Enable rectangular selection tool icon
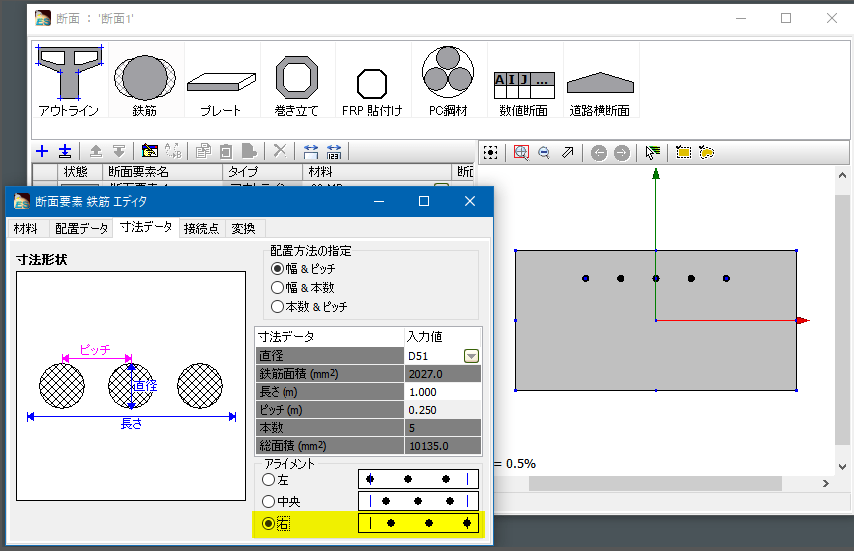This screenshot has width=854, height=551. [x=684, y=152]
